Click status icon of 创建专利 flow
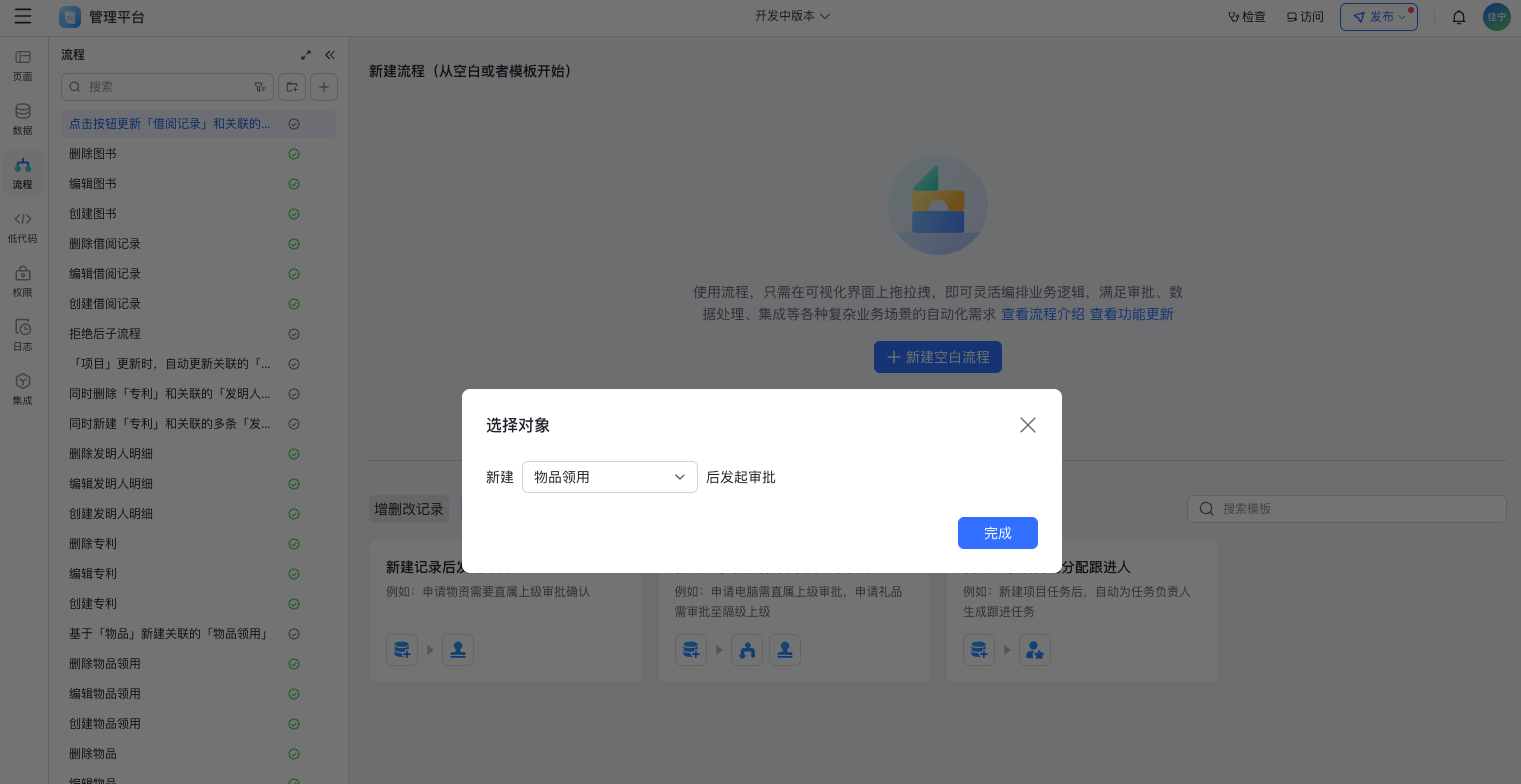This screenshot has height=784, width=1521. tap(294, 604)
